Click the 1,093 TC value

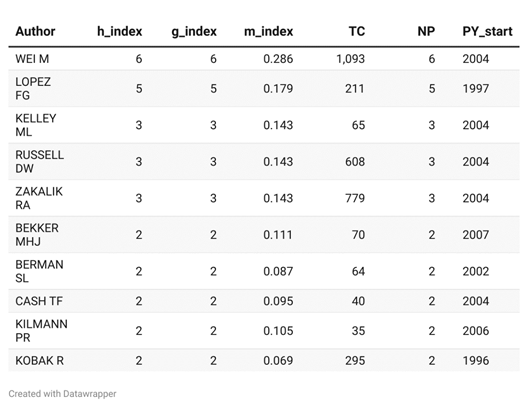[351, 59]
